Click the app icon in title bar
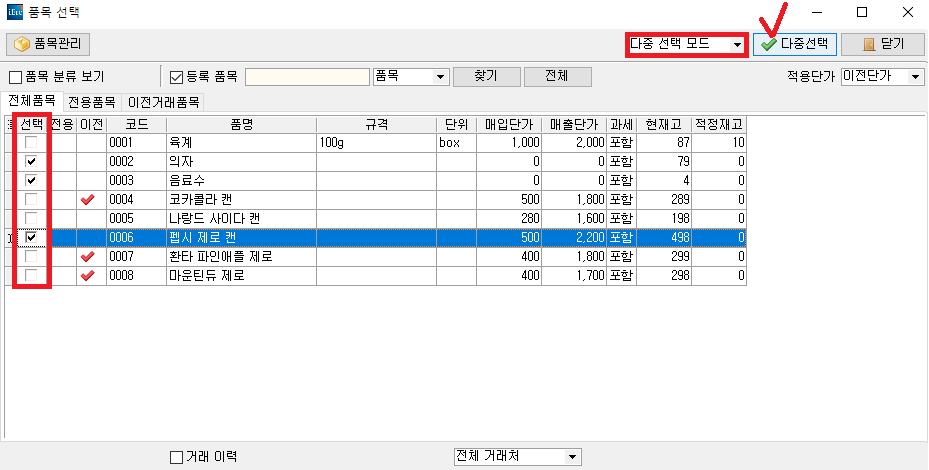 coord(13,13)
